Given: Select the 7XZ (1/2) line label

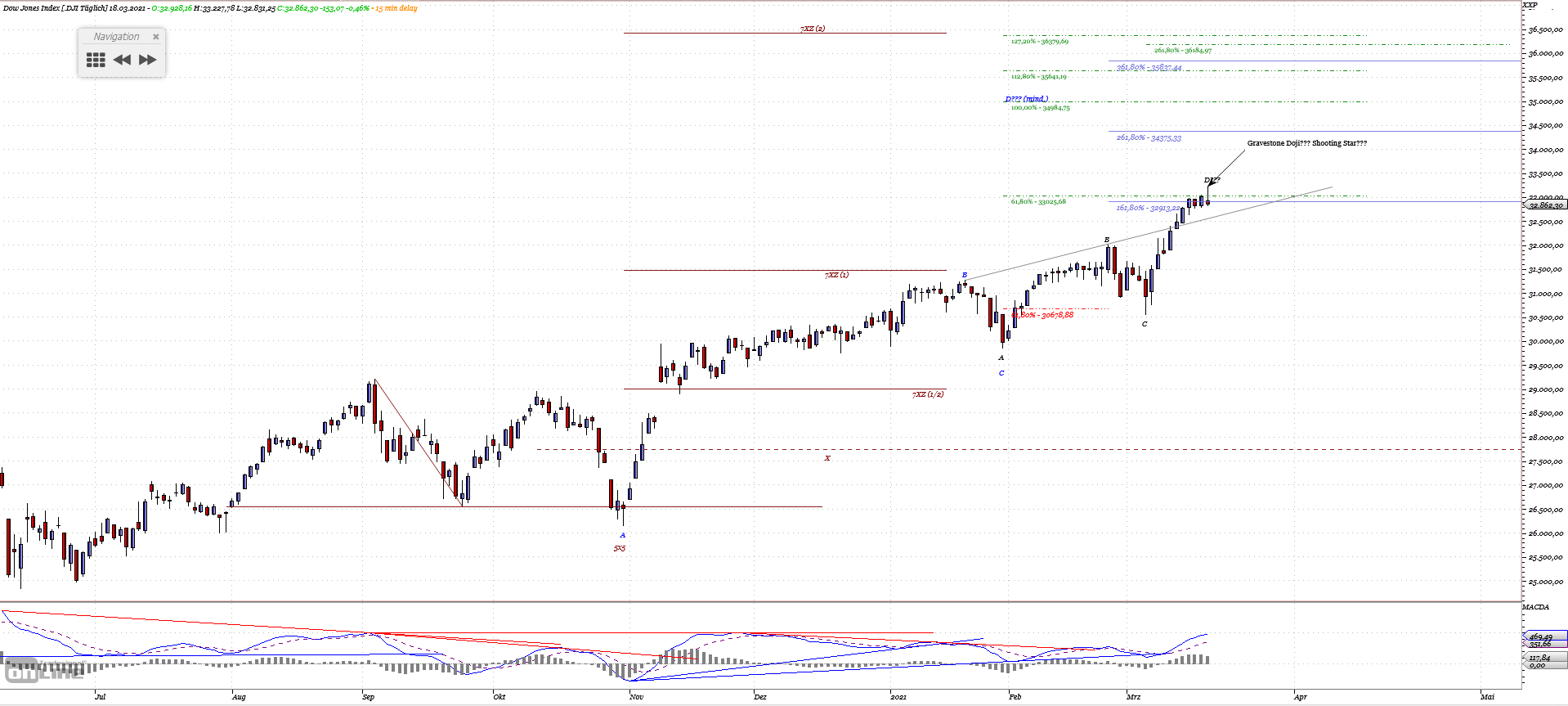Looking at the screenshot, I should [928, 394].
